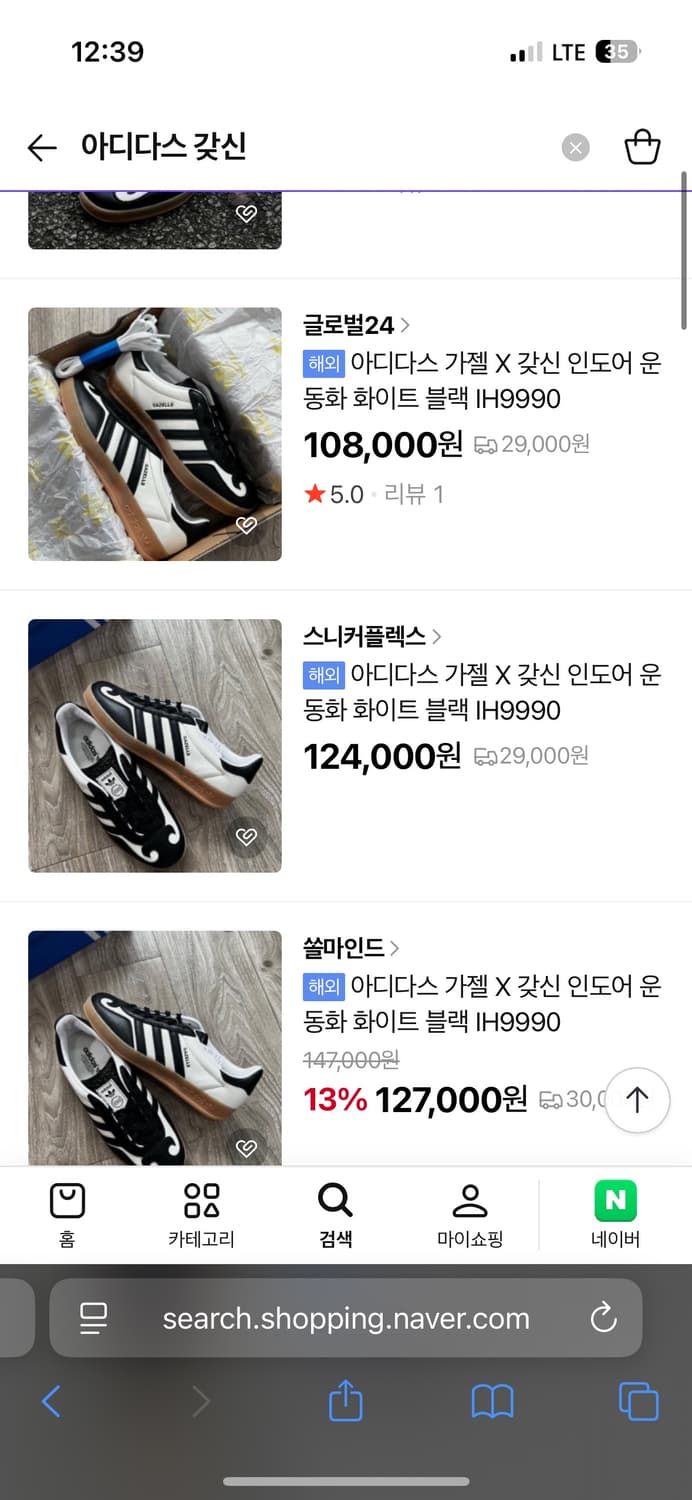
Task: Toggle the heart on 스니커플렉스 product photo
Action: (x=246, y=838)
